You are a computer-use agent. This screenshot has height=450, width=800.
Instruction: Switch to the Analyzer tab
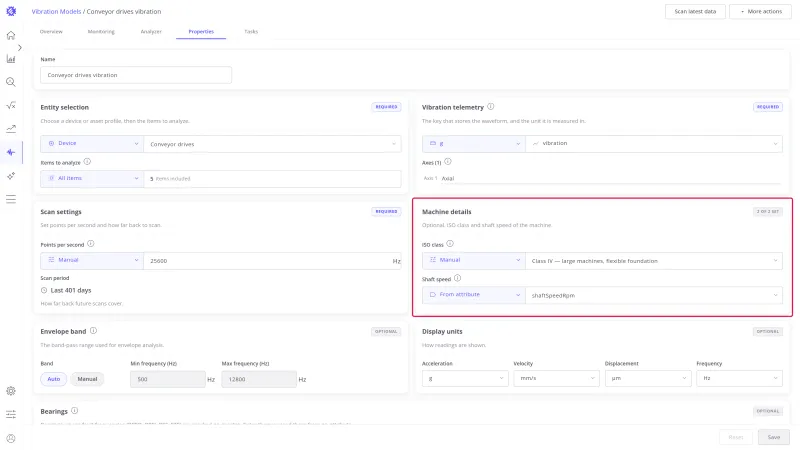tap(151, 32)
